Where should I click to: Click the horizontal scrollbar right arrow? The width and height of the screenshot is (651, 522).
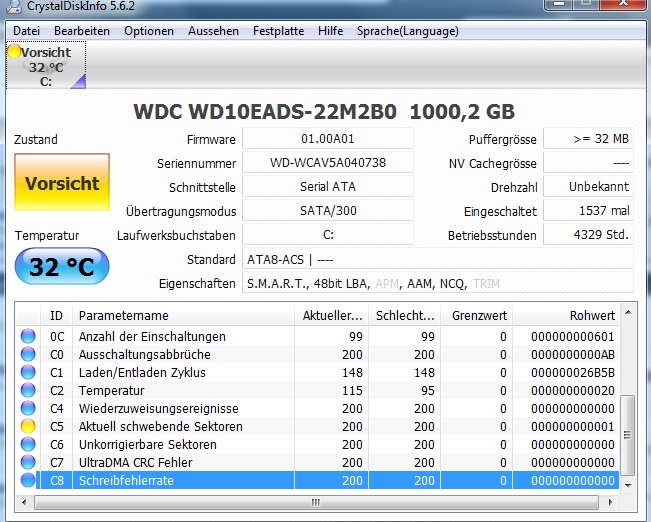[610, 502]
